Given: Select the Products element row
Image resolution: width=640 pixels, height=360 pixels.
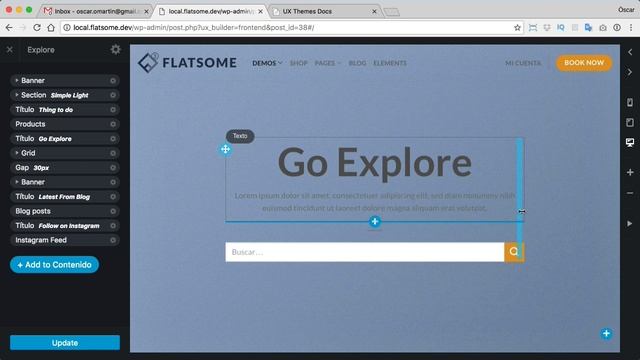Looking at the screenshot, I should point(64,124).
